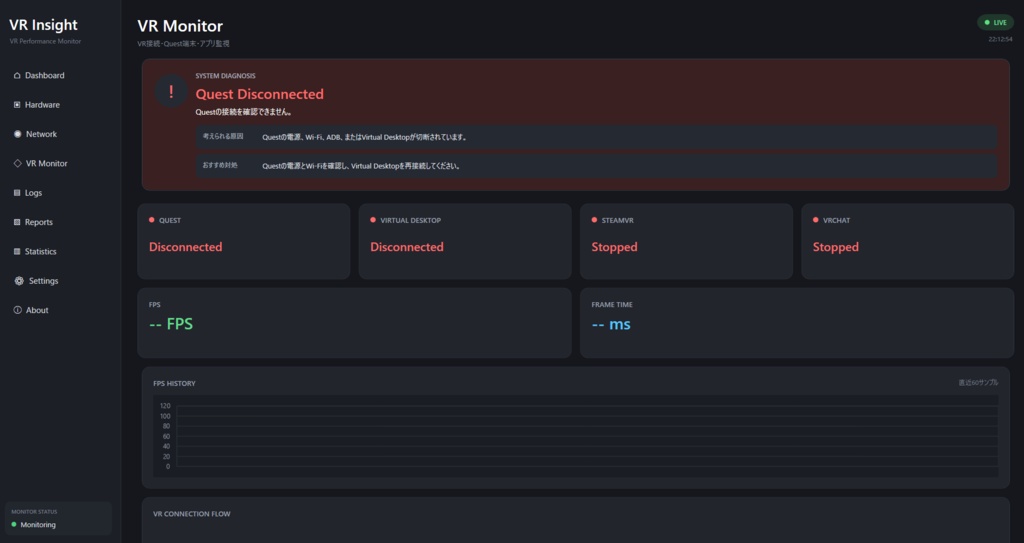Image resolution: width=1024 pixels, height=543 pixels.
Task: Click the 120 axis label on chart
Action: coord(165,406)
